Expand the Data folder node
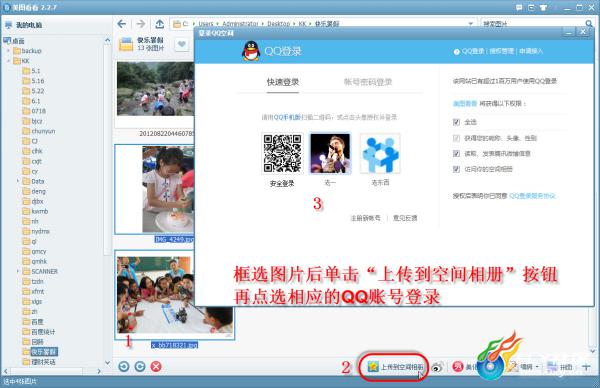This screenshot has width=600, height=388. (18, 181)
